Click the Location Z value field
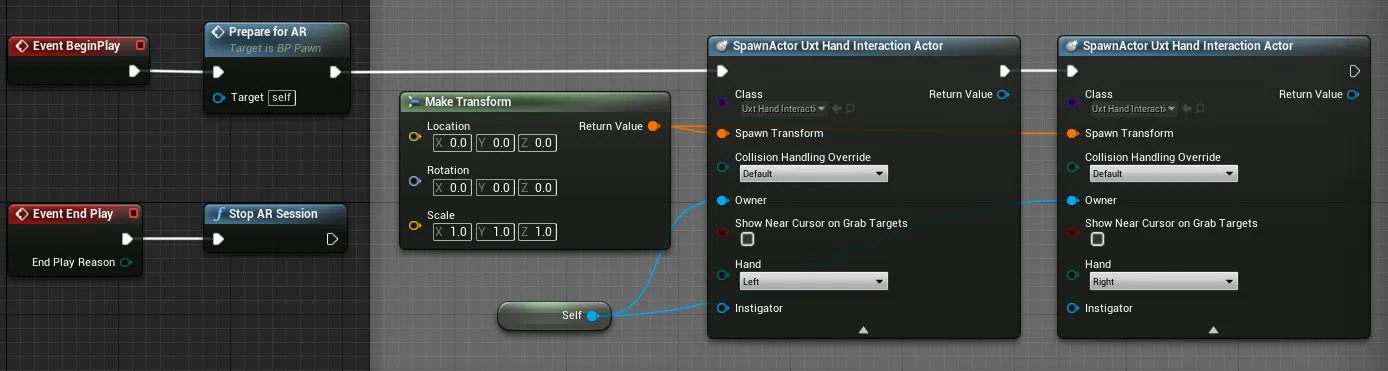Viewport: 1388px width, 371px height. (x=537, y=143)
